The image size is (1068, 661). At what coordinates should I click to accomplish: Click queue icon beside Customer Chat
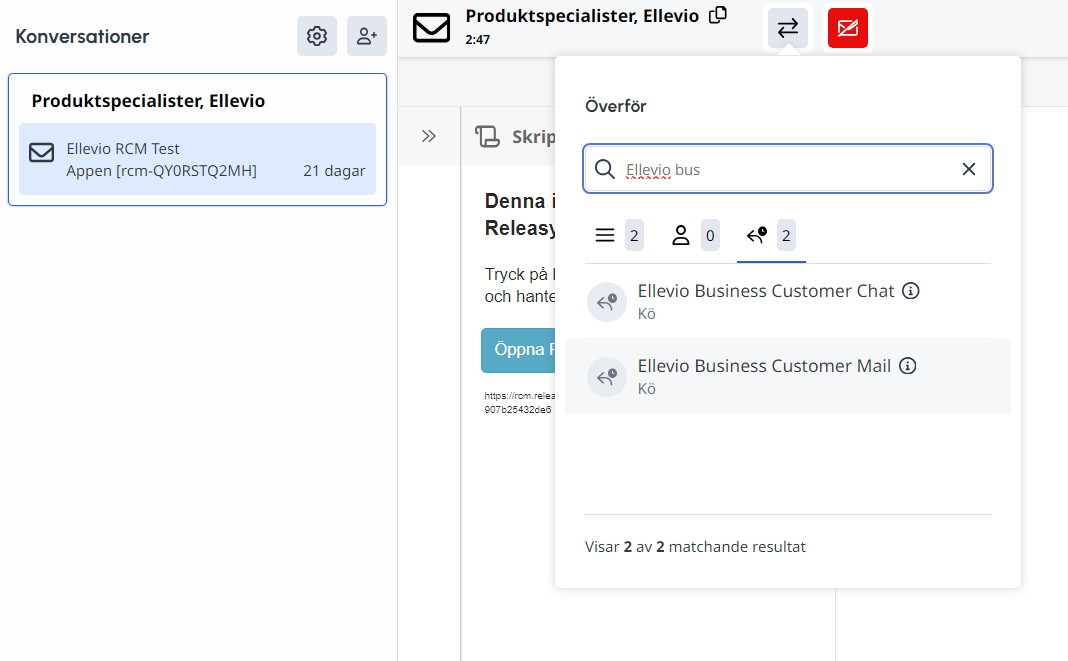point(607,302)
